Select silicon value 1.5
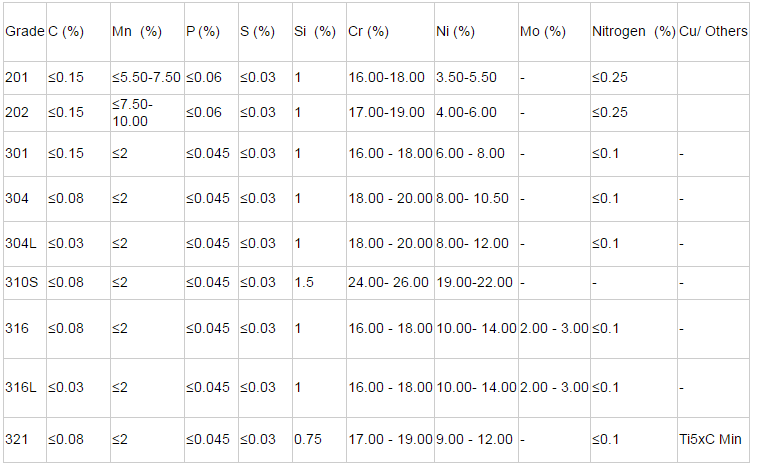The height and width of the screenshot is (466, 763). point(304,282)
